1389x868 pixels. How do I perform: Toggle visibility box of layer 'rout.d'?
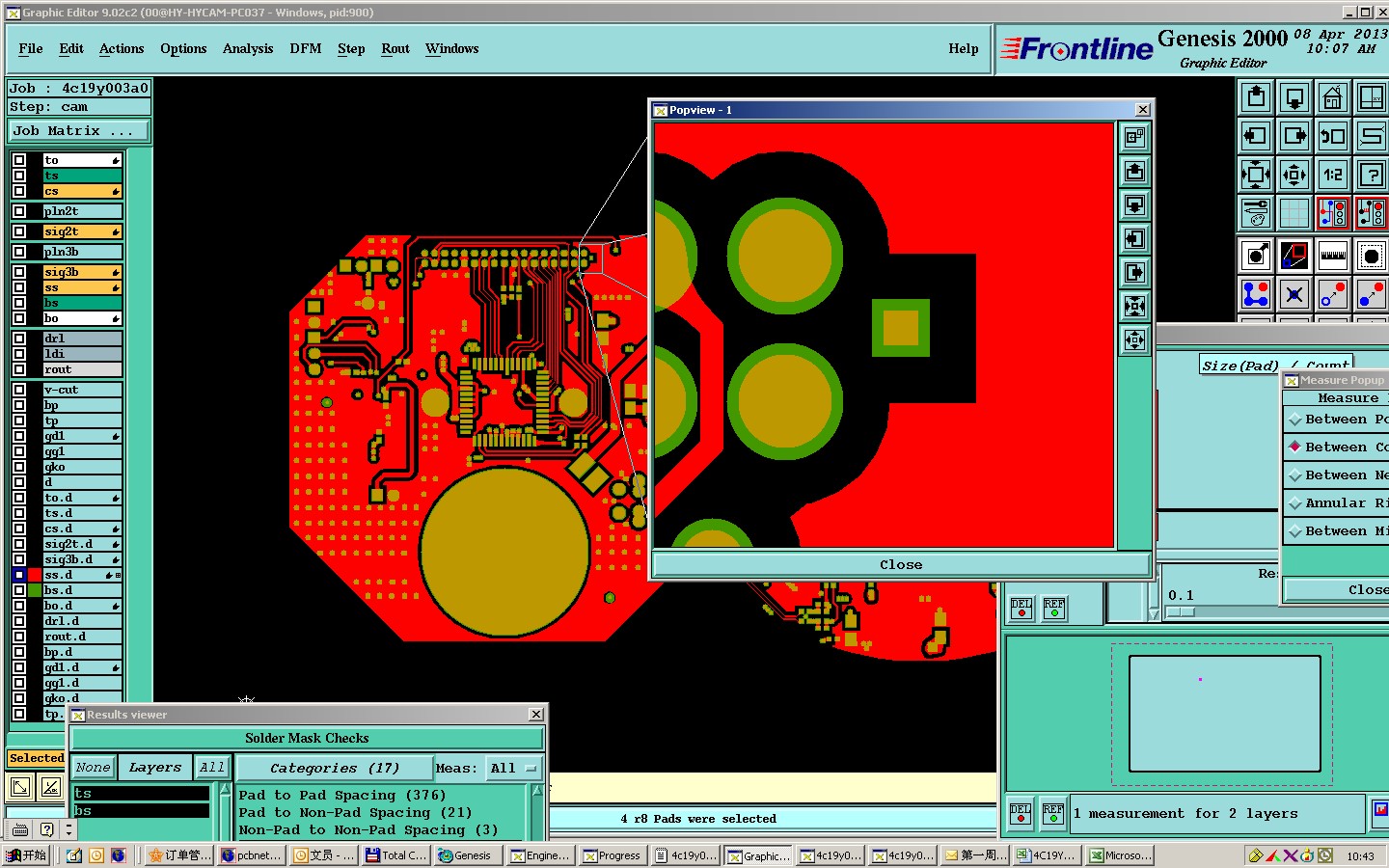tap(19, 637)
